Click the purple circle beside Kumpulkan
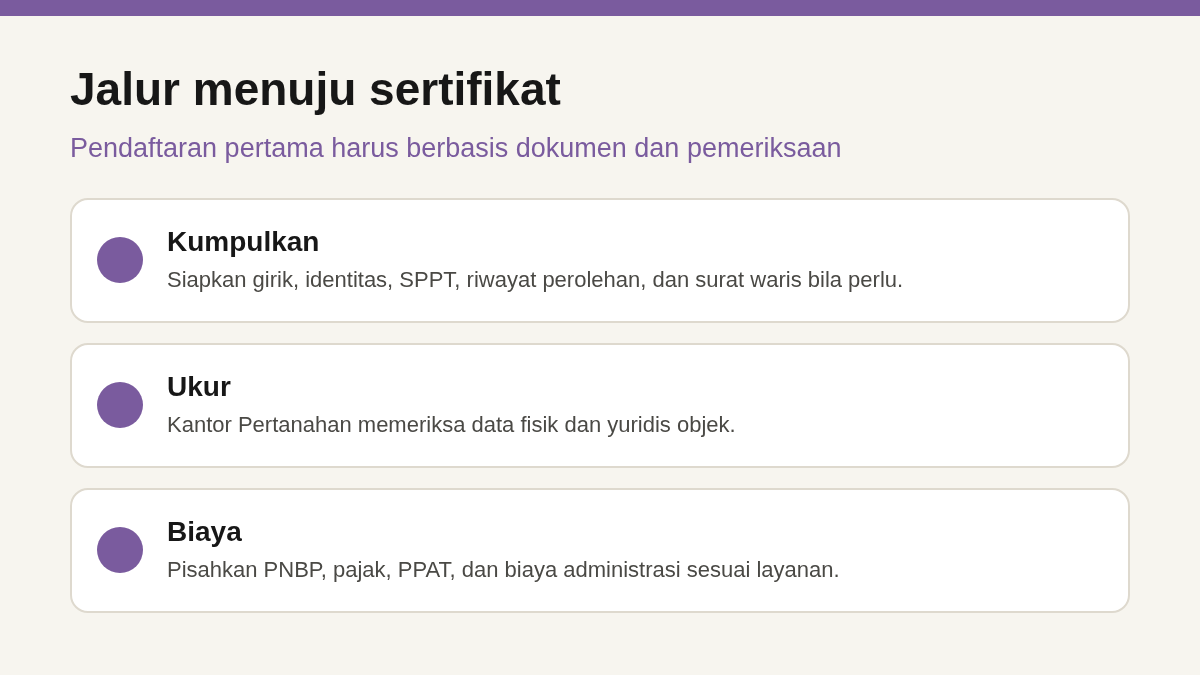Screen dimensions: 1200x675 click(120, 260)
